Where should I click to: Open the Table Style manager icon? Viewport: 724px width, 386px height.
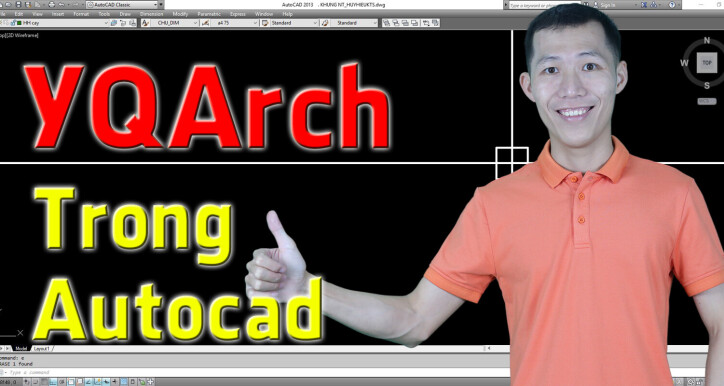(265, 23)
